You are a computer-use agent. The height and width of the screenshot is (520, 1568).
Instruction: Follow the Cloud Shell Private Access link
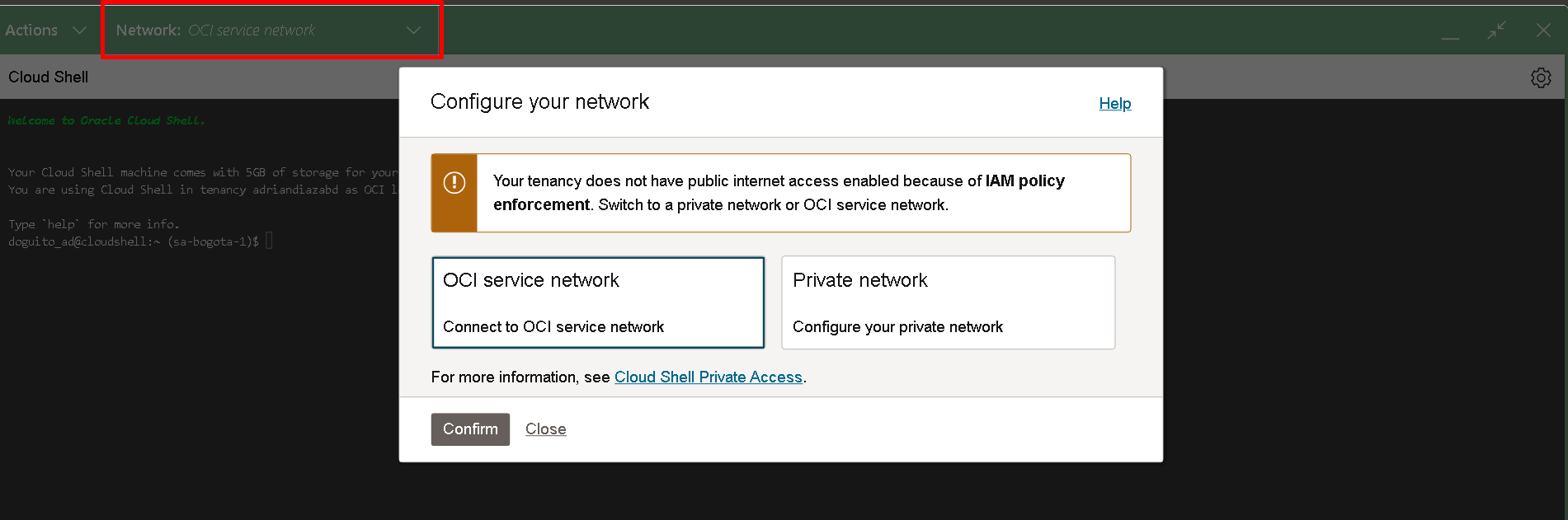point(708,377)
